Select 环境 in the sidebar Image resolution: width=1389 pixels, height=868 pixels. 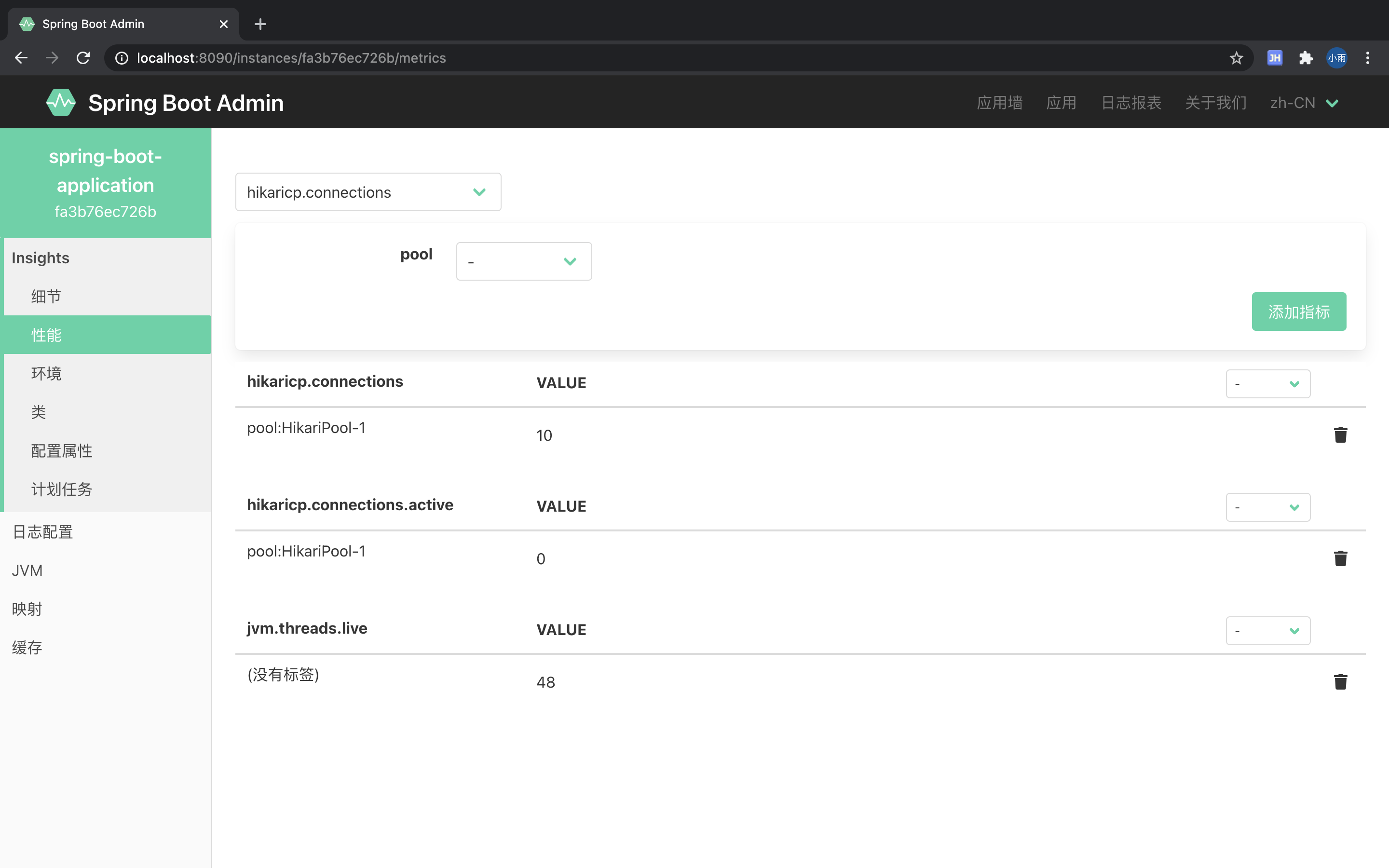click(108, 373)
